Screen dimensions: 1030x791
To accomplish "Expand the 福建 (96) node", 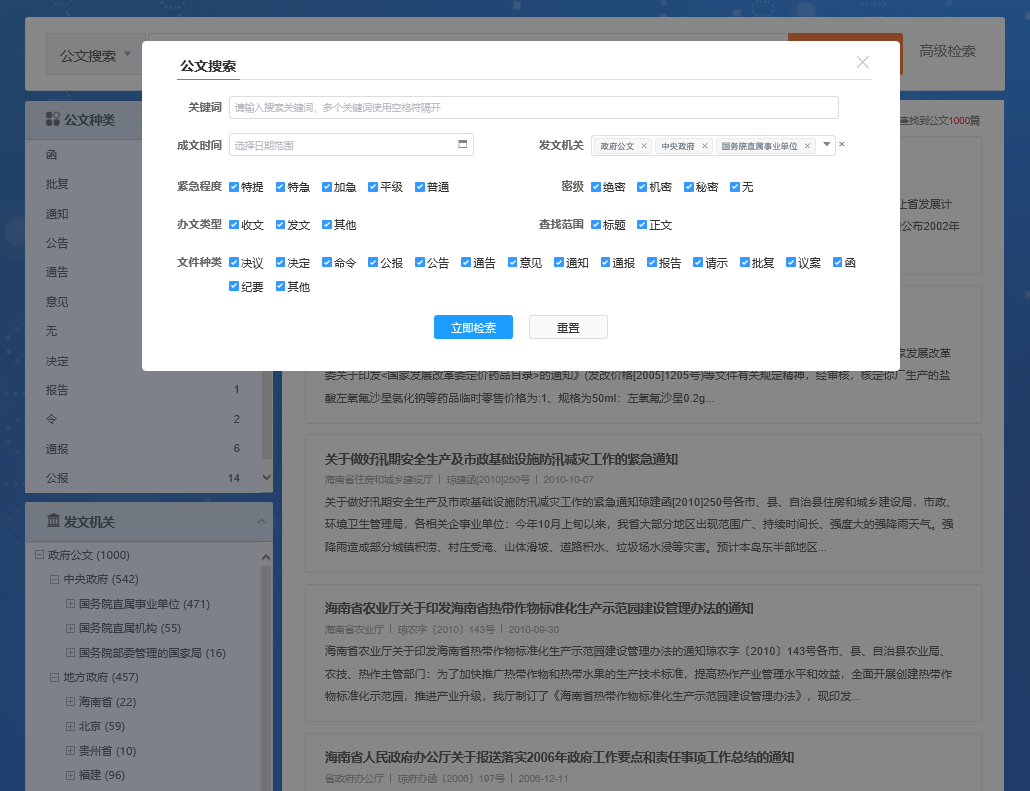I will pyautogui.click(x=70, y=775).
